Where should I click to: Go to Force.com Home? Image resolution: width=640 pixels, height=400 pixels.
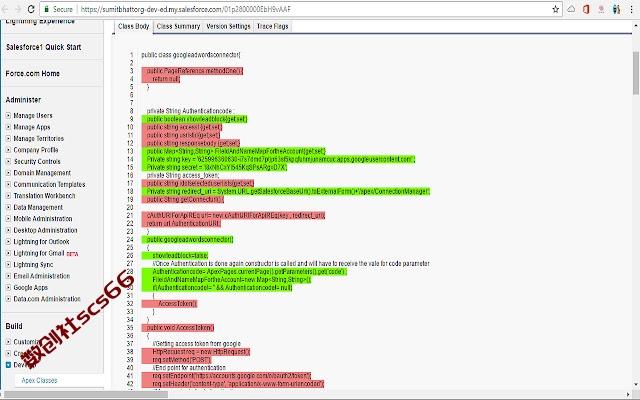coord(32,73)
